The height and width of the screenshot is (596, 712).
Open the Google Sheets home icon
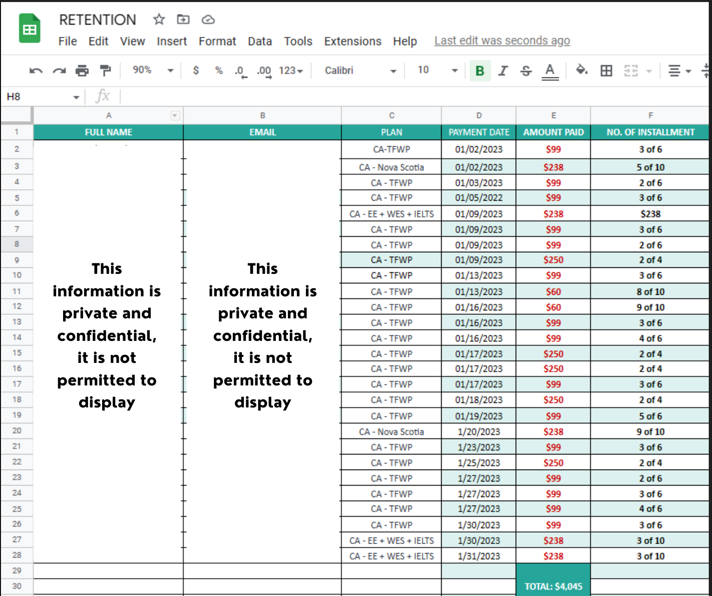tap(30, 28)
